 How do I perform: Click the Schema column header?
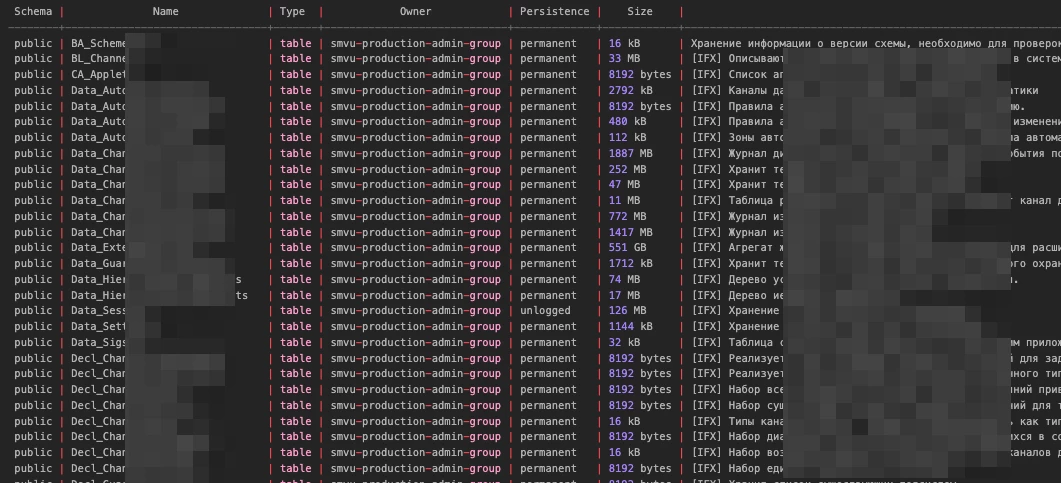[33, 12]
